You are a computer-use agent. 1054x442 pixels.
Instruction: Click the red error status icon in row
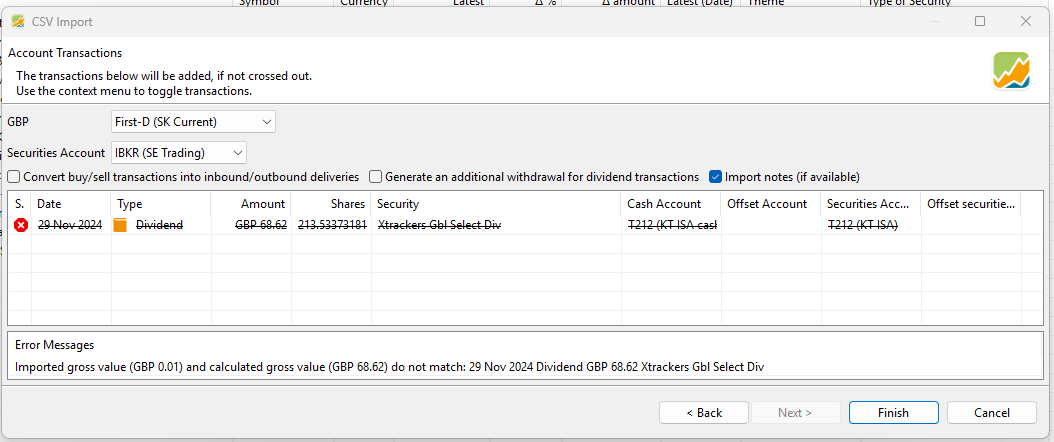pyautogui.click(x=20, y=225)
